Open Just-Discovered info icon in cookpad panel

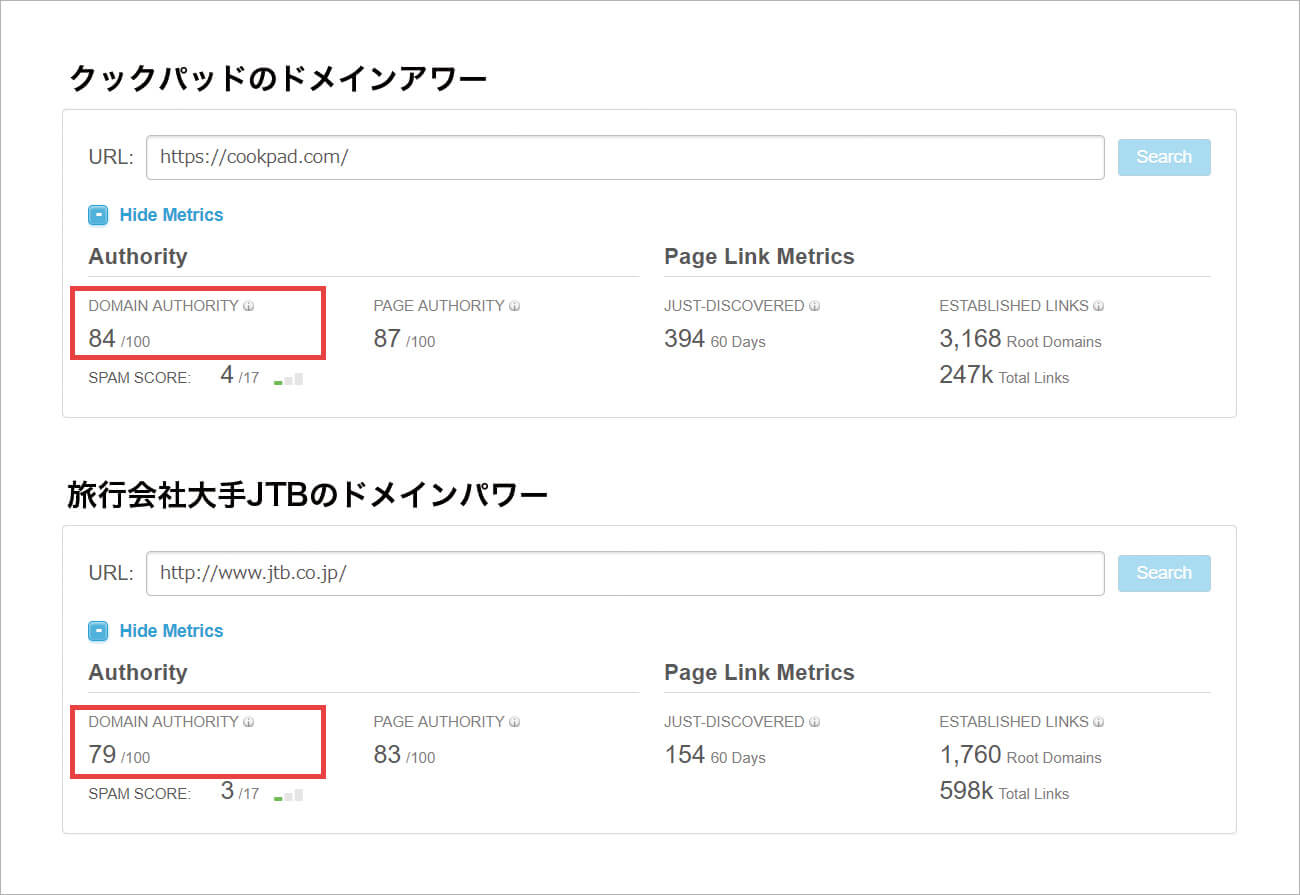815,306
